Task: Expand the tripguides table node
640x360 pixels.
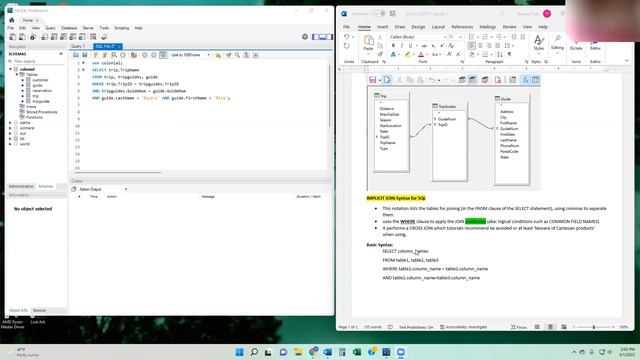Action: tap(23, 101)
